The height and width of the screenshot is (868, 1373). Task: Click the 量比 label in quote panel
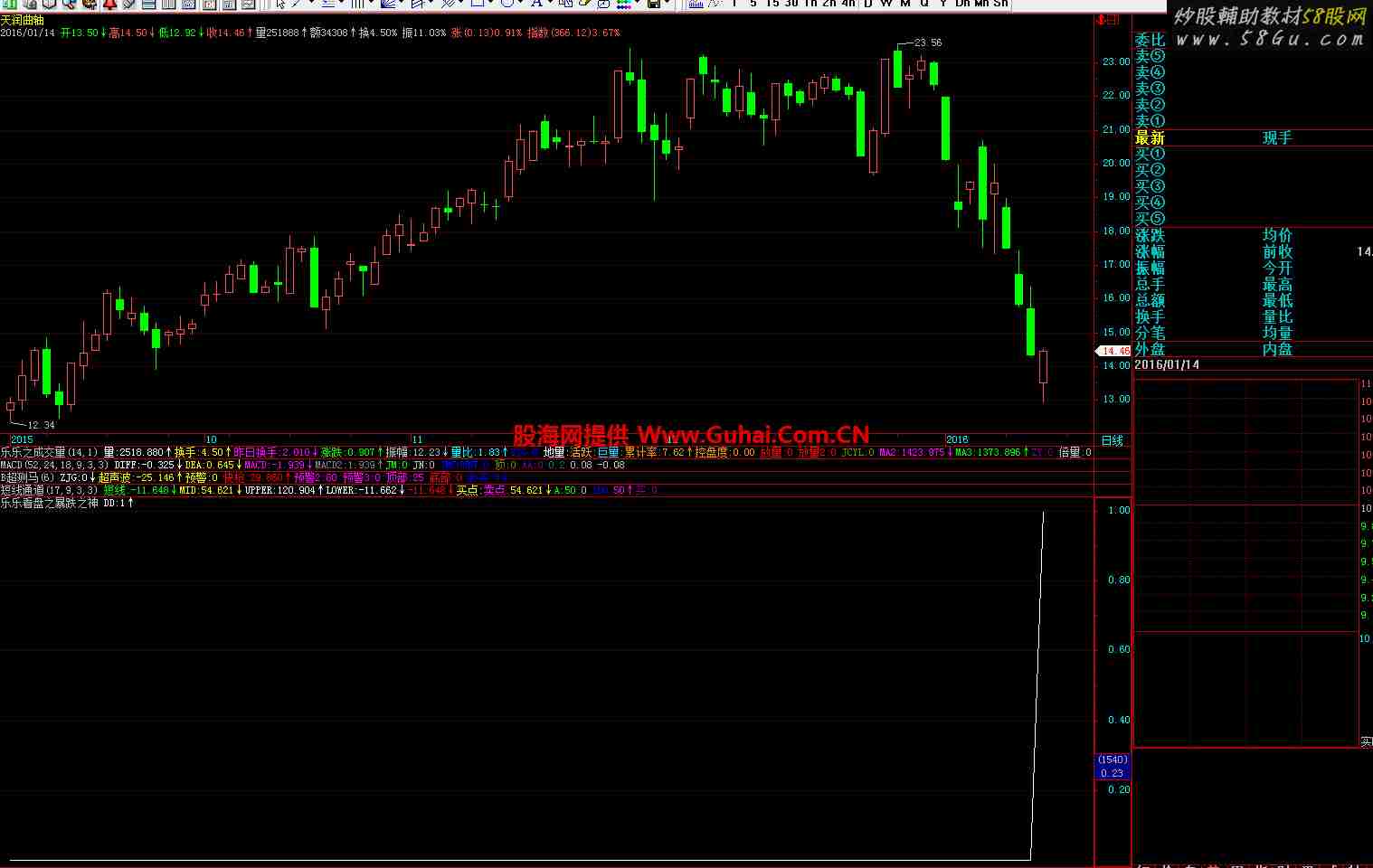click(x=1278, y=316)
